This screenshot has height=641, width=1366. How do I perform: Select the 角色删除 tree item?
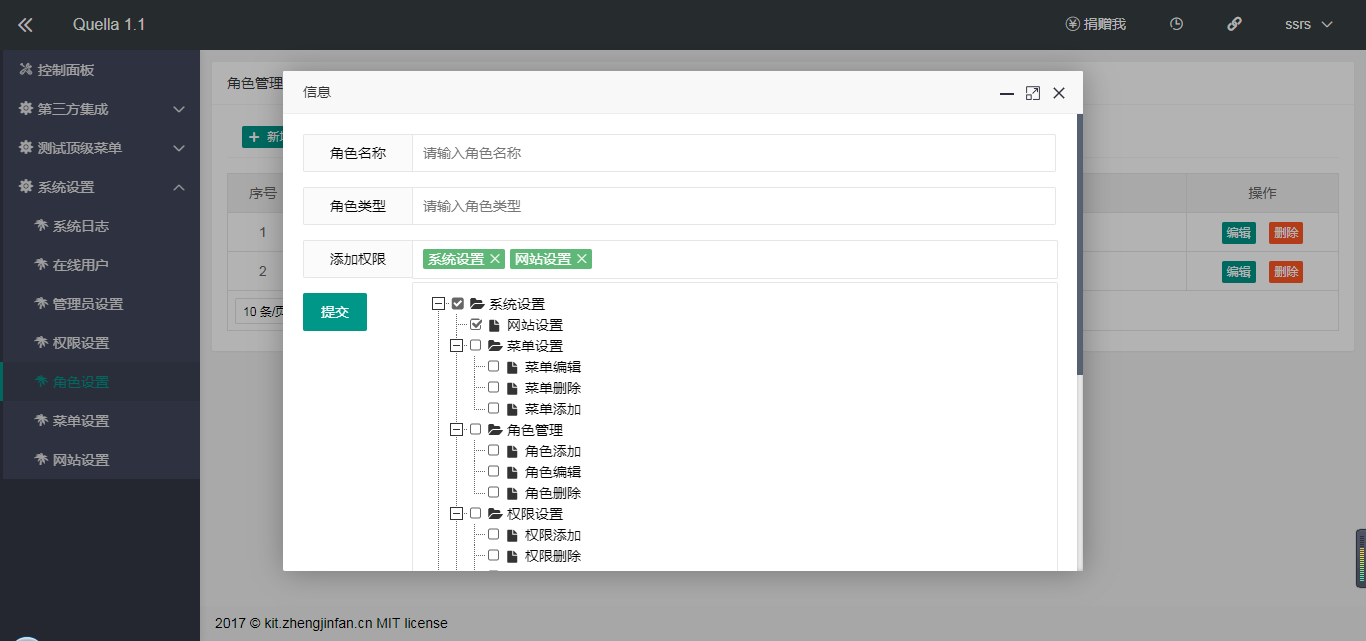coord(553,493)
